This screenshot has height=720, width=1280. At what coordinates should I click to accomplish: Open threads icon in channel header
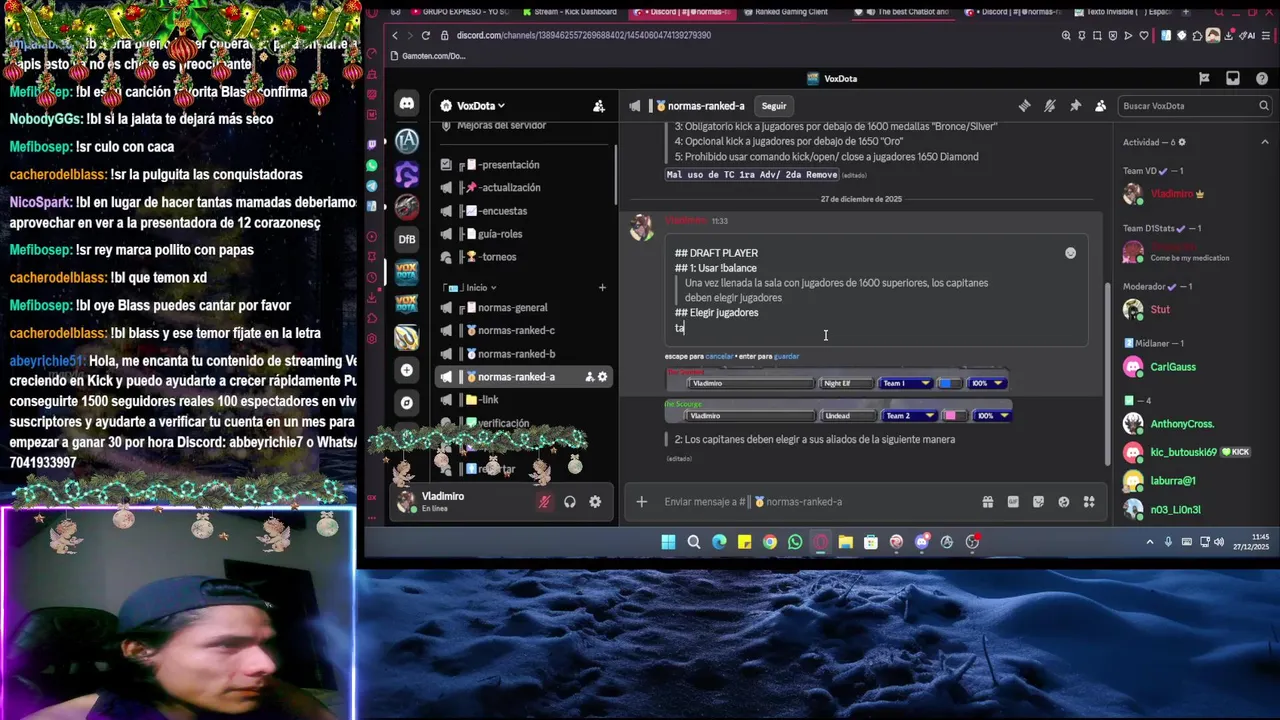pyautogui.click(x=1024, y=106)
